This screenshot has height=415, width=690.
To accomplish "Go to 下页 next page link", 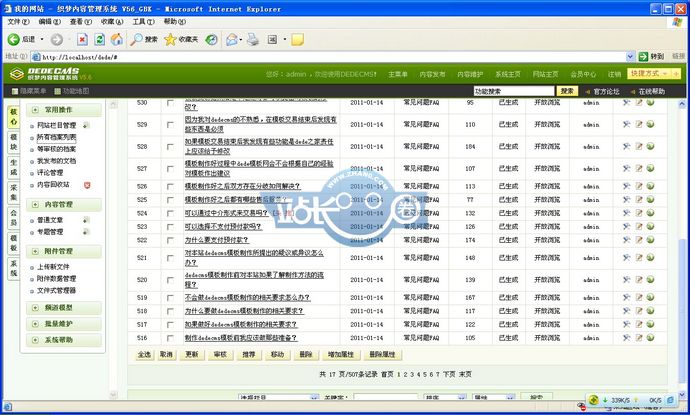I will [449, 375].
